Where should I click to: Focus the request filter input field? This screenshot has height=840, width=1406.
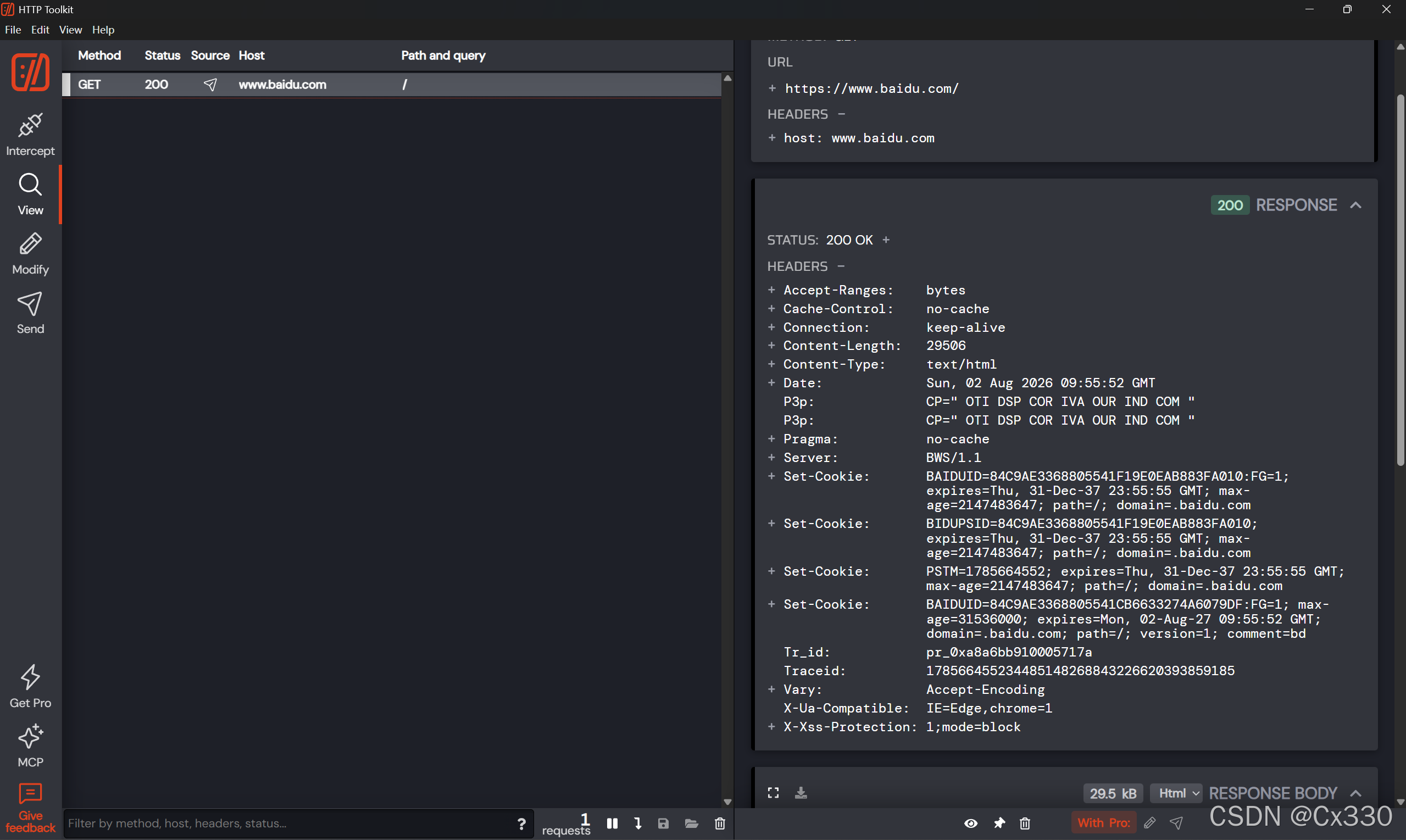tap(288, 824)
